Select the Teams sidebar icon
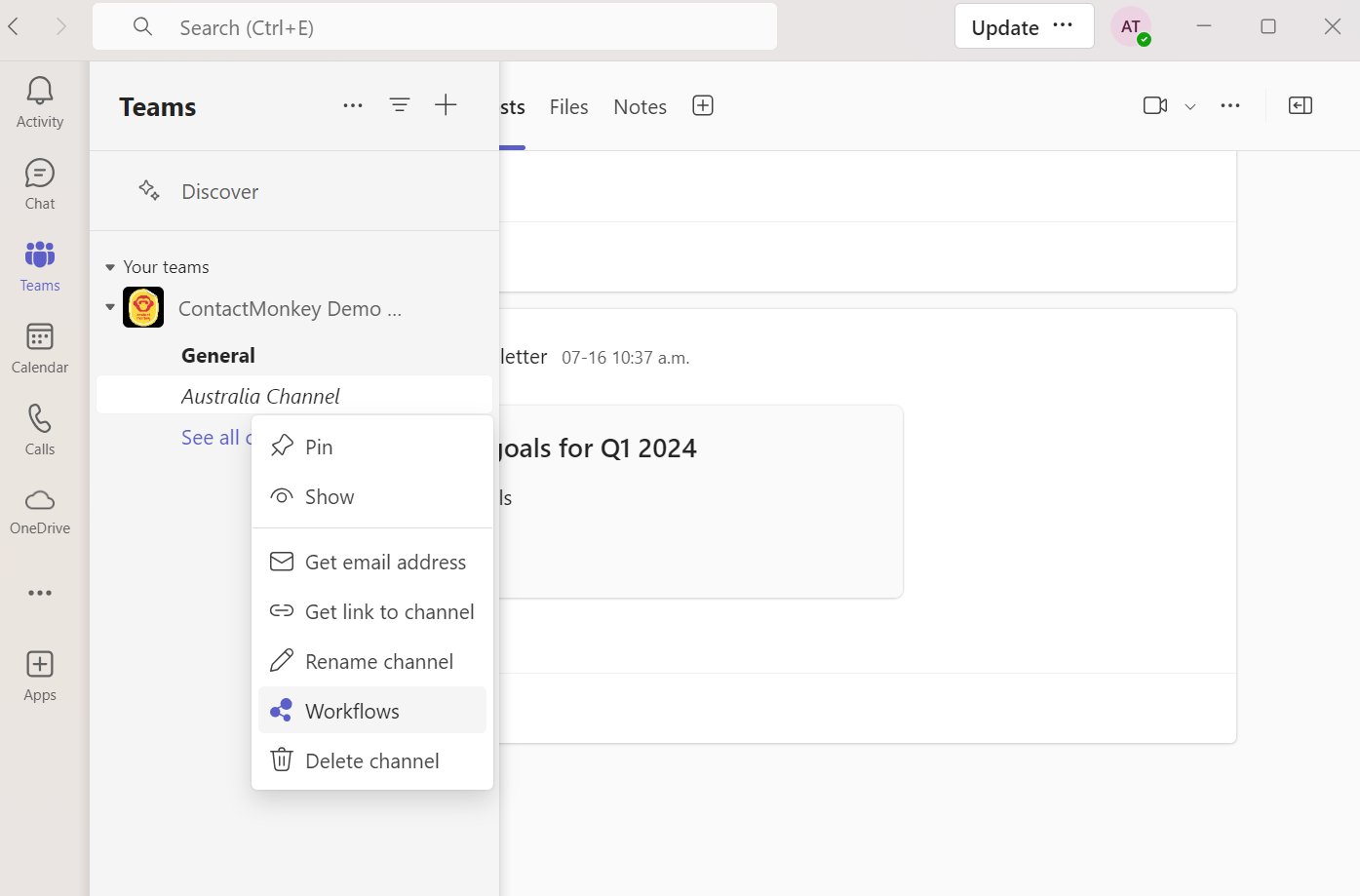Image resolution: width=1360 pixels, height=896 pixels. (40, 266)
